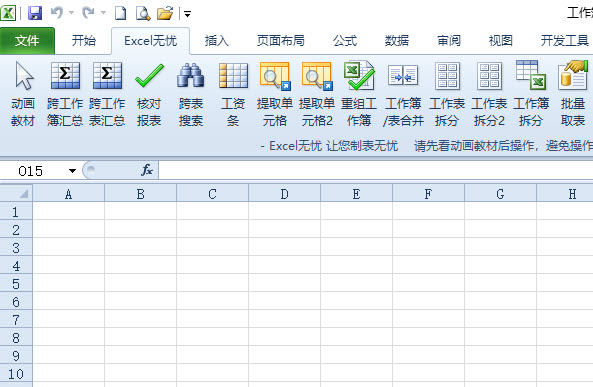Launch 跨工作表汇总 cross-sheet summary

point(107,94)
